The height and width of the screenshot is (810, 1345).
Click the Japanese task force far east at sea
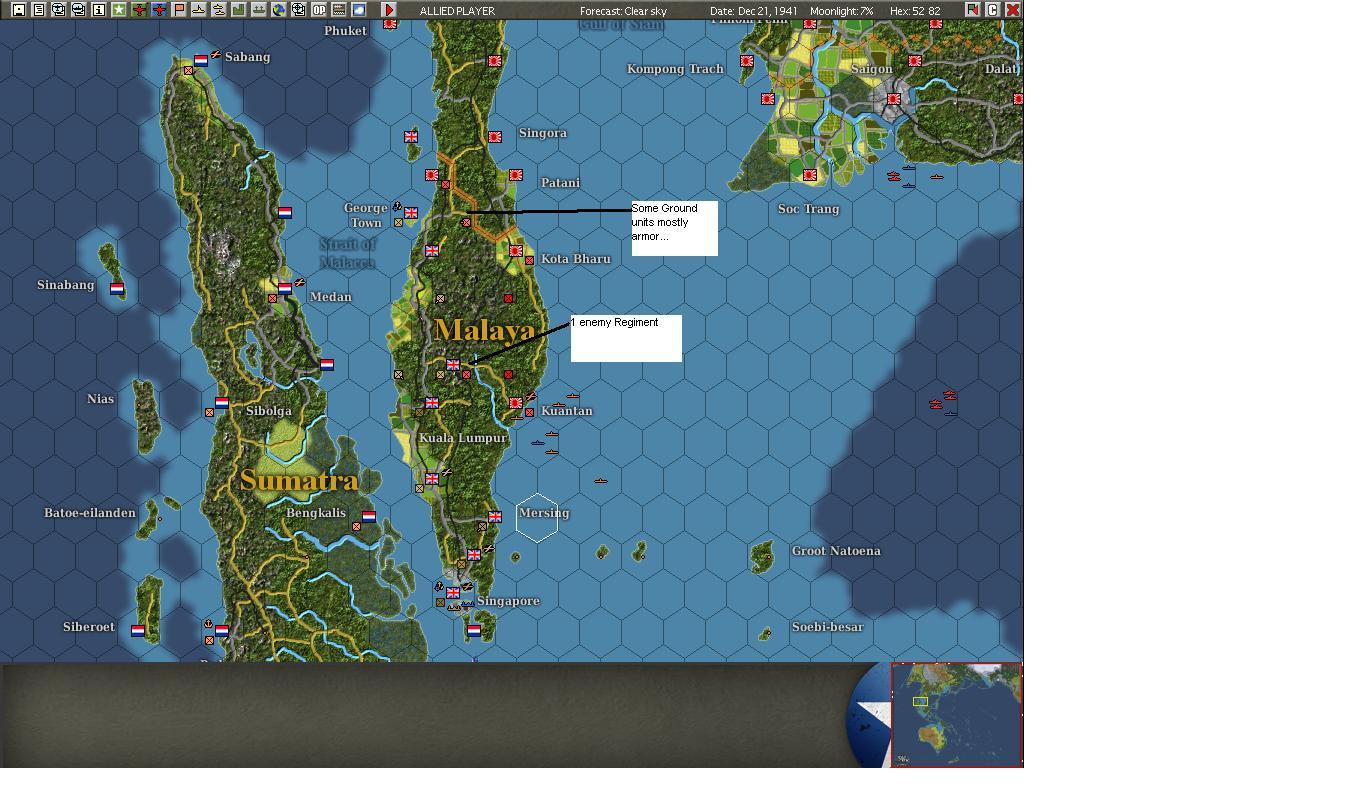[945, 402]
